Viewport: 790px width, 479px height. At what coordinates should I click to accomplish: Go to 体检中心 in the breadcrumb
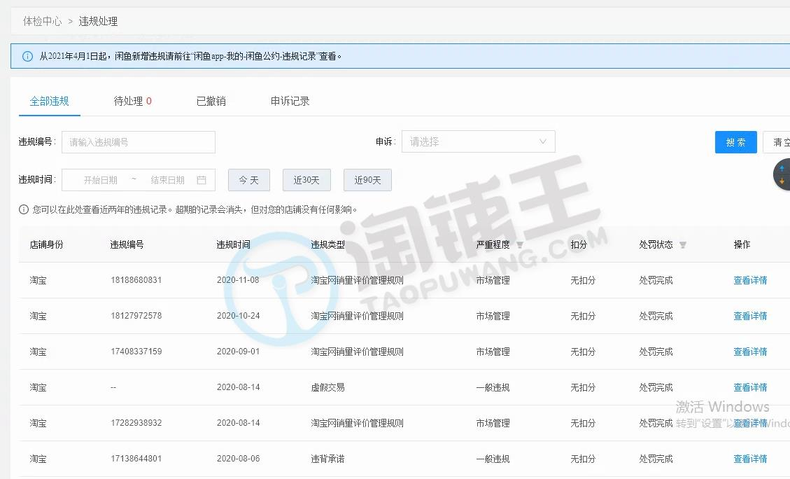coord(42,20)
